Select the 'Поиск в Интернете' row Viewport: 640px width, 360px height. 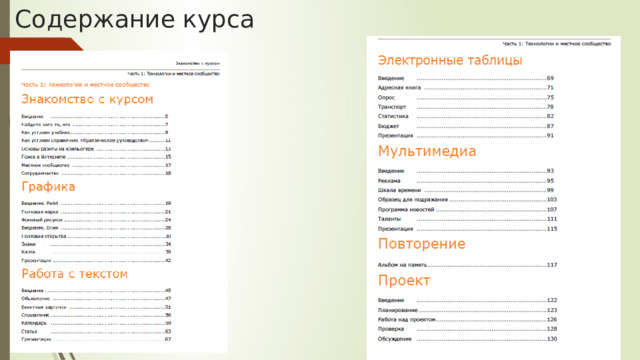[x=96, y=157]
